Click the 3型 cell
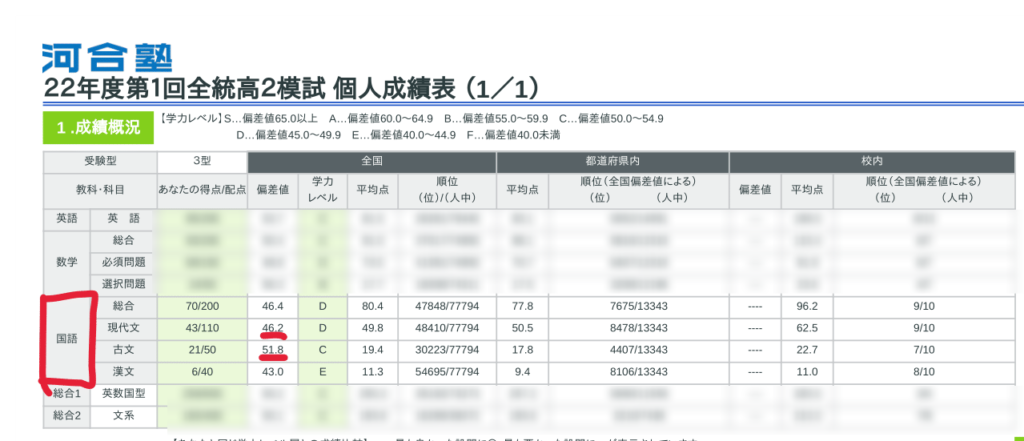 202,161
